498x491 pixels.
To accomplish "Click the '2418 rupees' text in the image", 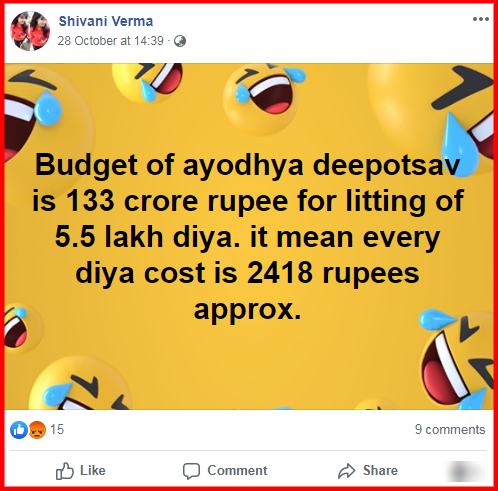I will coord(333,274).
